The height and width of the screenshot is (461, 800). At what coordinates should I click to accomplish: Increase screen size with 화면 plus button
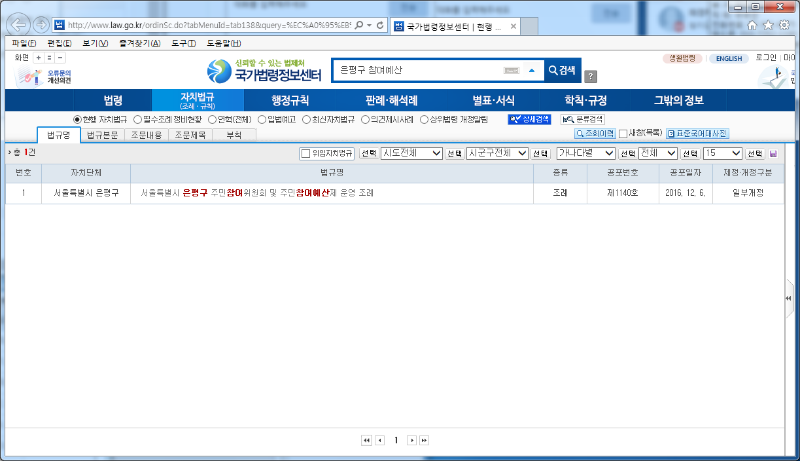38,58
